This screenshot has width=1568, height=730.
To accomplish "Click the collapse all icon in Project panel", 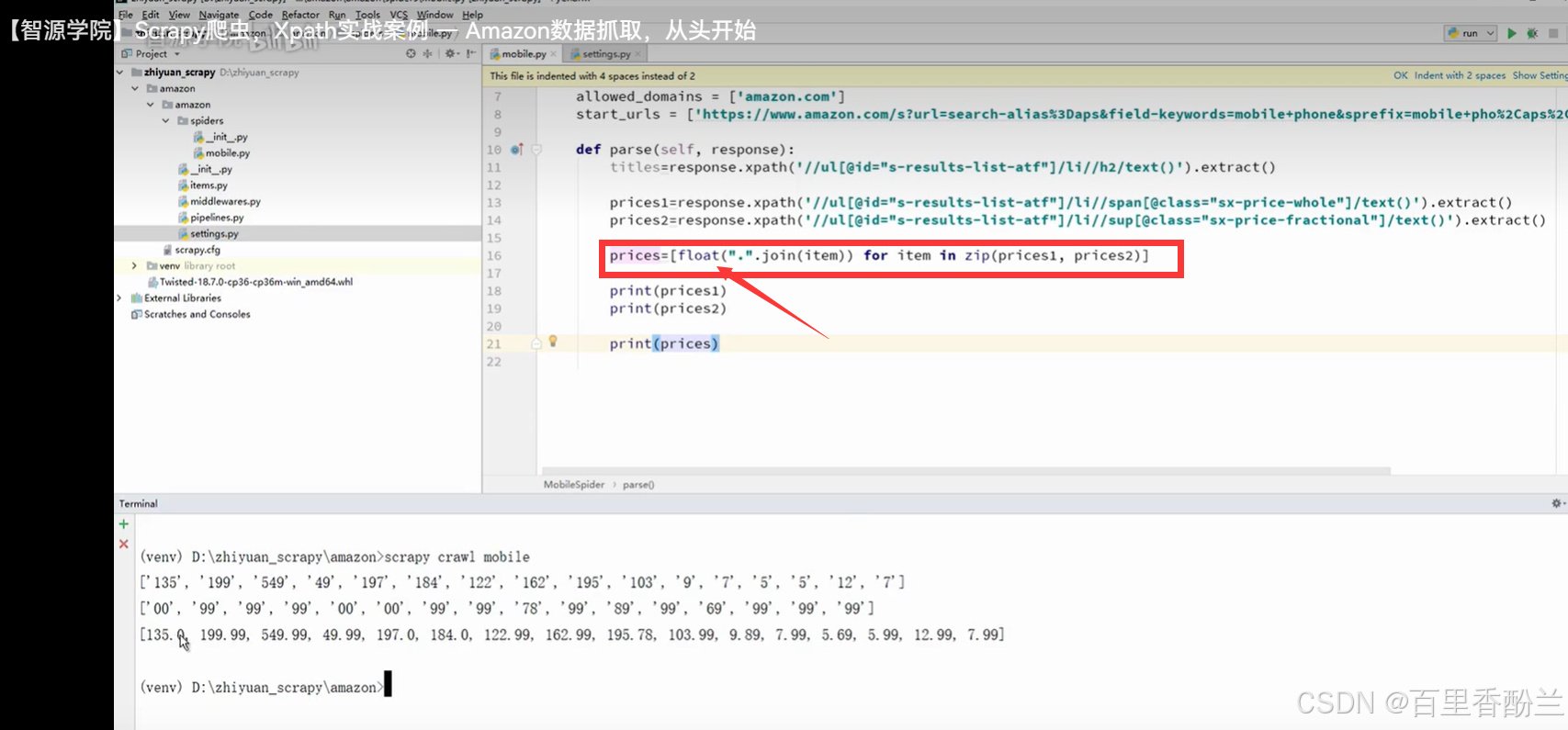I will pos(427,53).
